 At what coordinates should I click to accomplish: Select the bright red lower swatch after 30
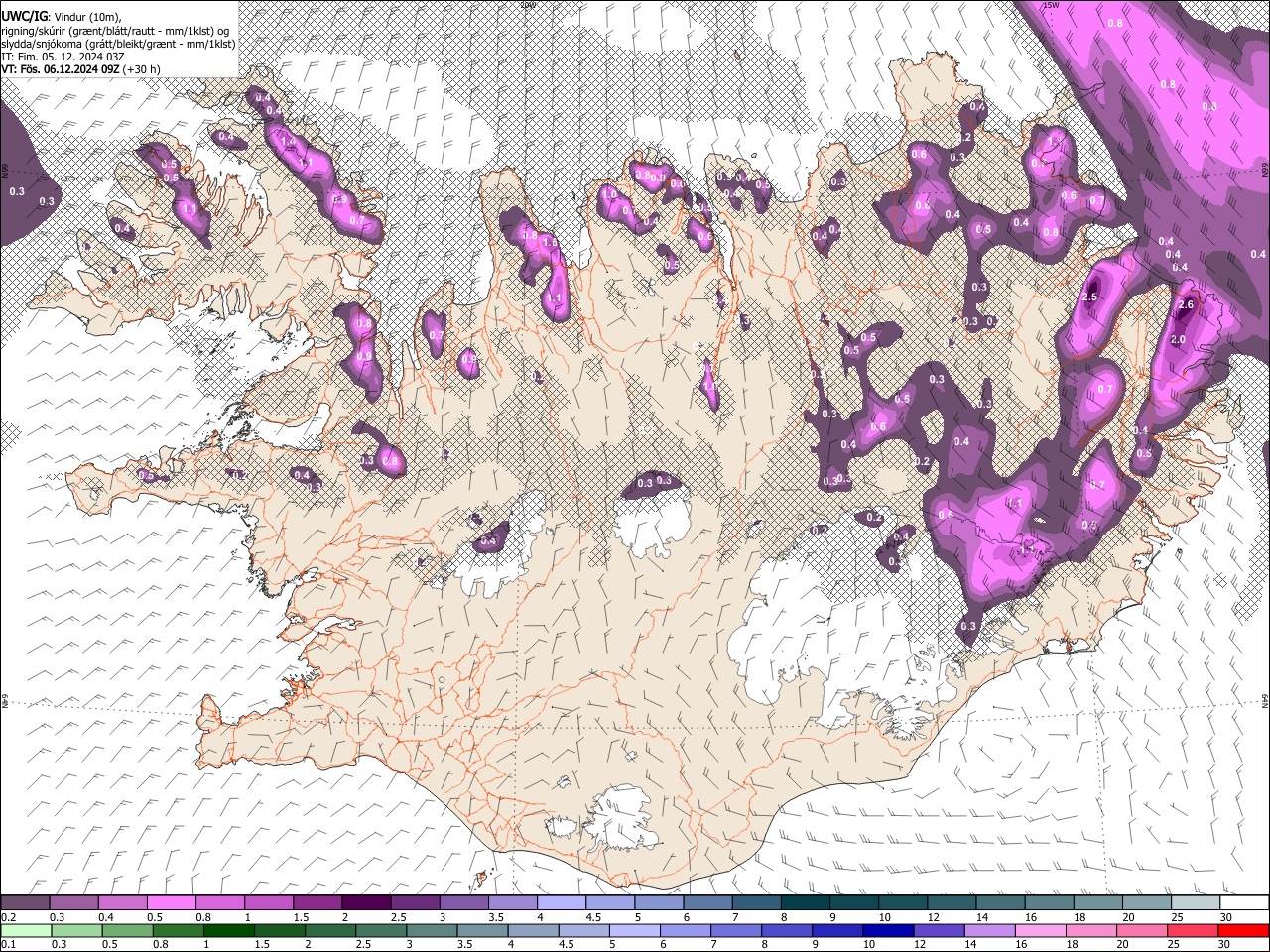coord(1243,930)
